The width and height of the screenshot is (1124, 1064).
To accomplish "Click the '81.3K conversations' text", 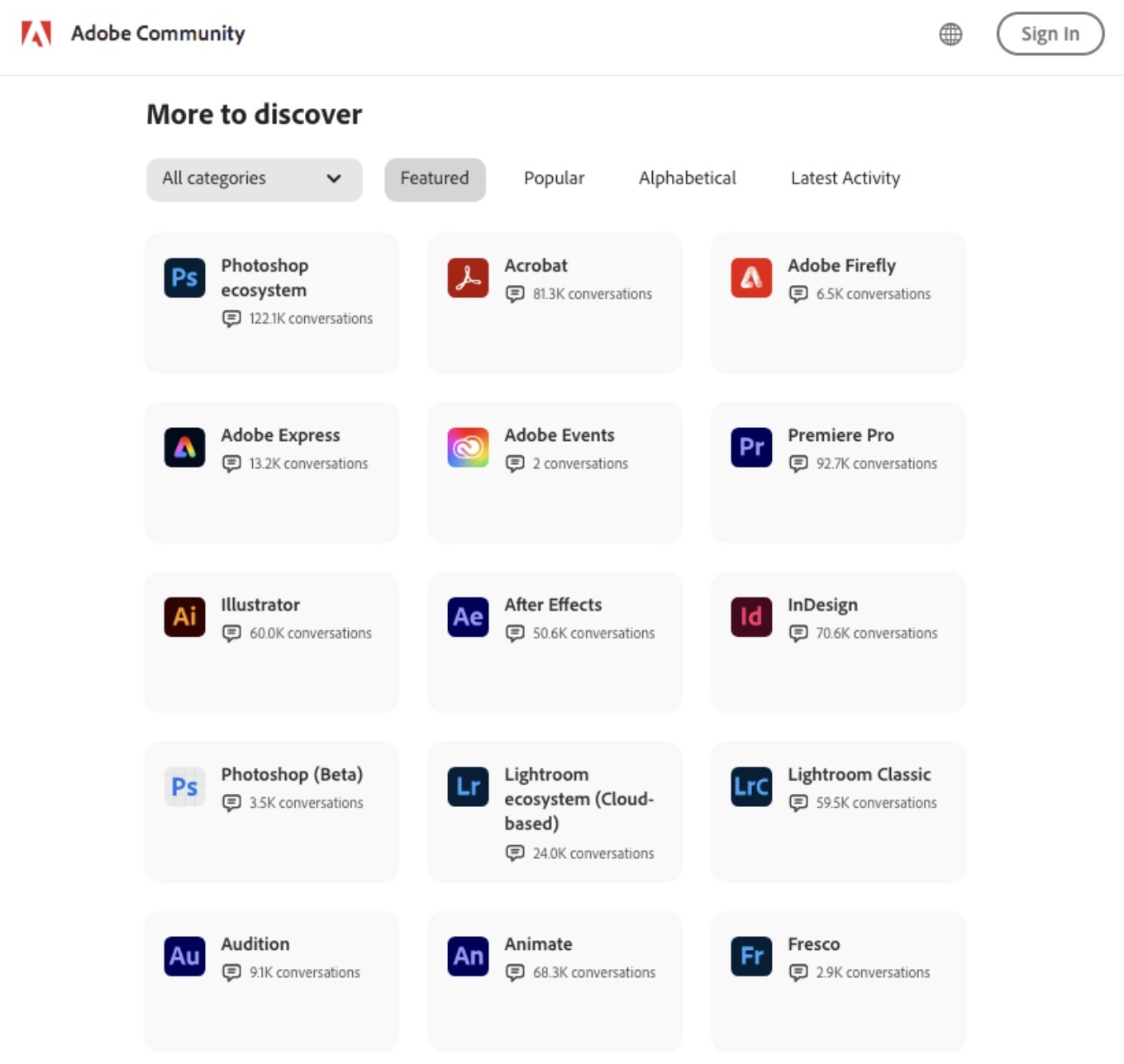I will coord(592,294).
